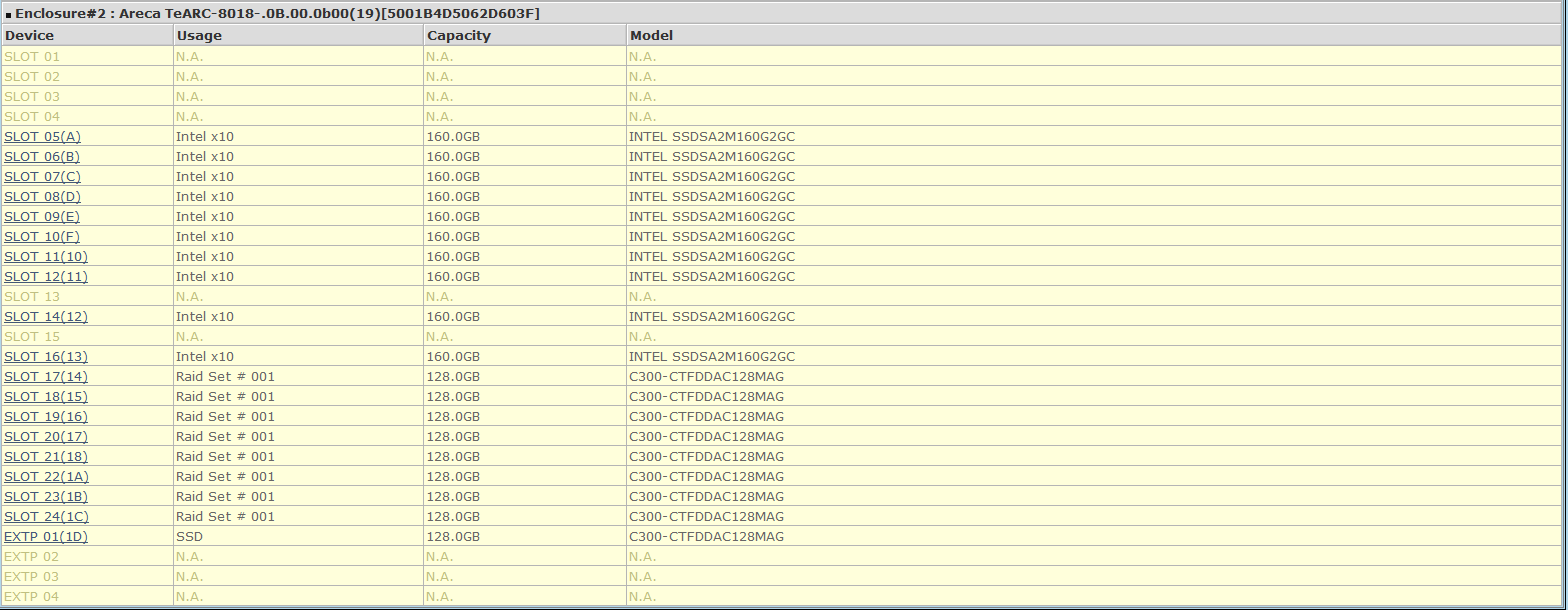This screenshot has height=610, width=1568.
Task: Select the Enclosure#2 Areca title text
Action: pyautogui.click(x=277, y=14)
